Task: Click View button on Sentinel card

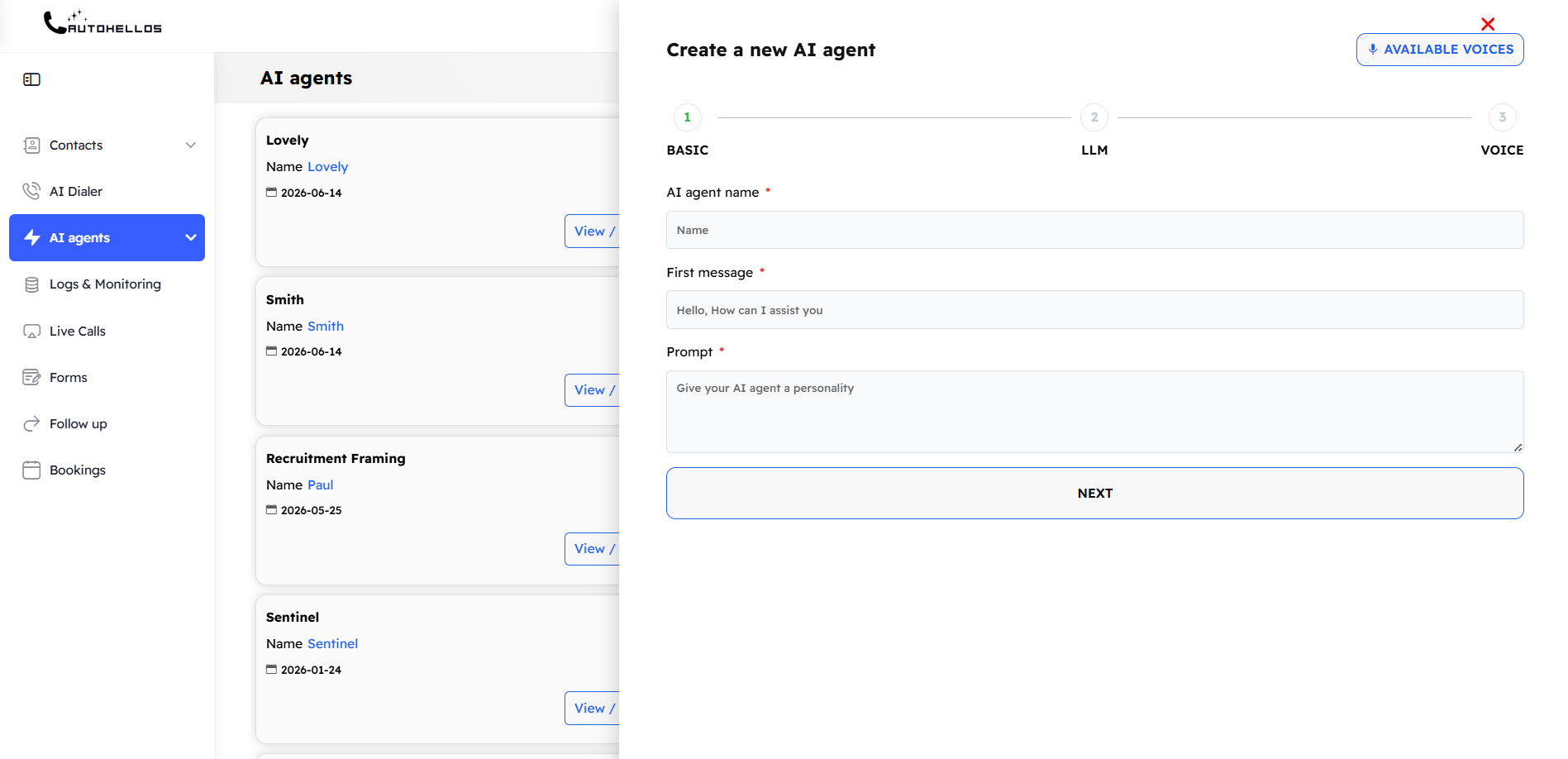Action: pyautogui.click(x=592, y=709)
